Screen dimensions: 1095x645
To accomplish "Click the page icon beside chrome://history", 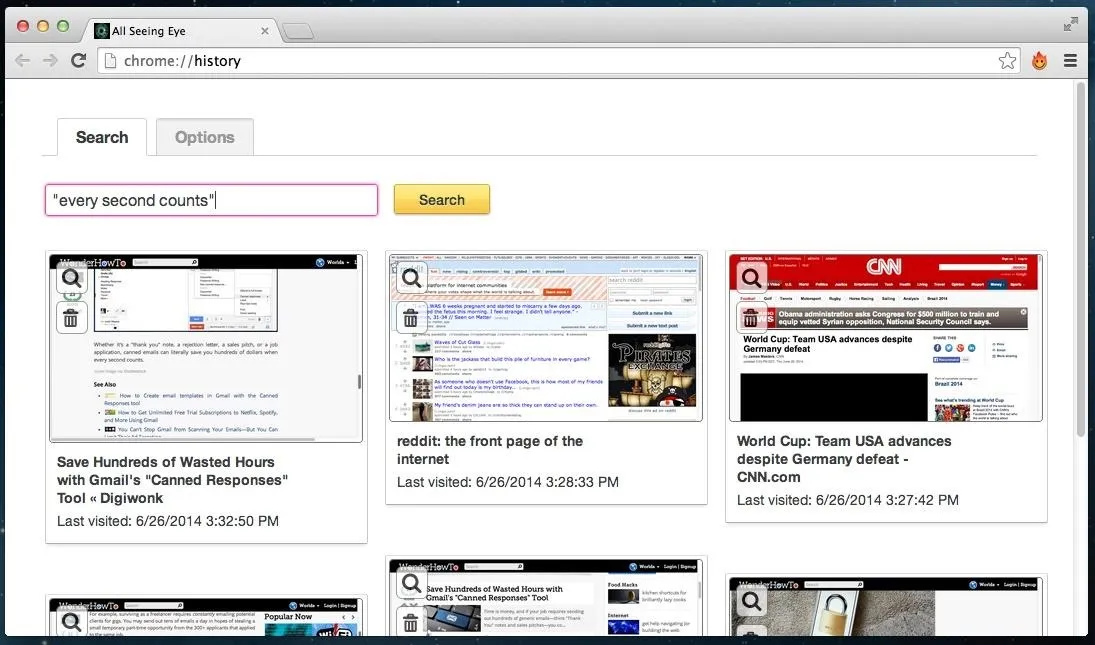I will tap(110, 61).
